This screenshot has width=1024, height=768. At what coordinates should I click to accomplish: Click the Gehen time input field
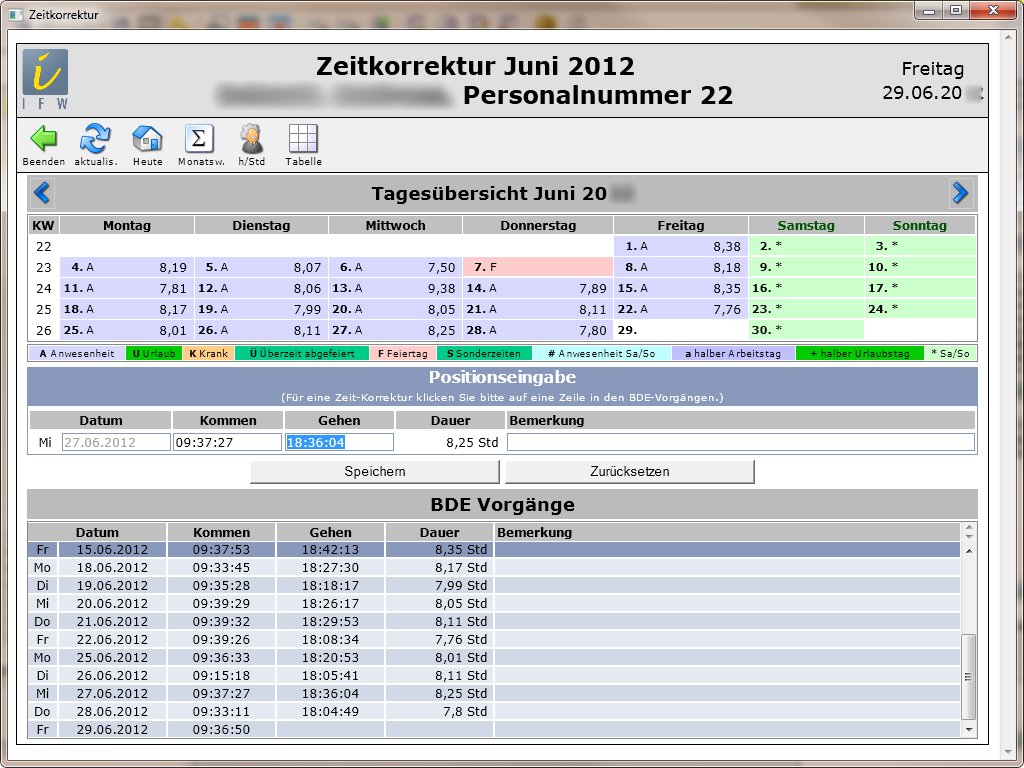click(x=339, y=442)
